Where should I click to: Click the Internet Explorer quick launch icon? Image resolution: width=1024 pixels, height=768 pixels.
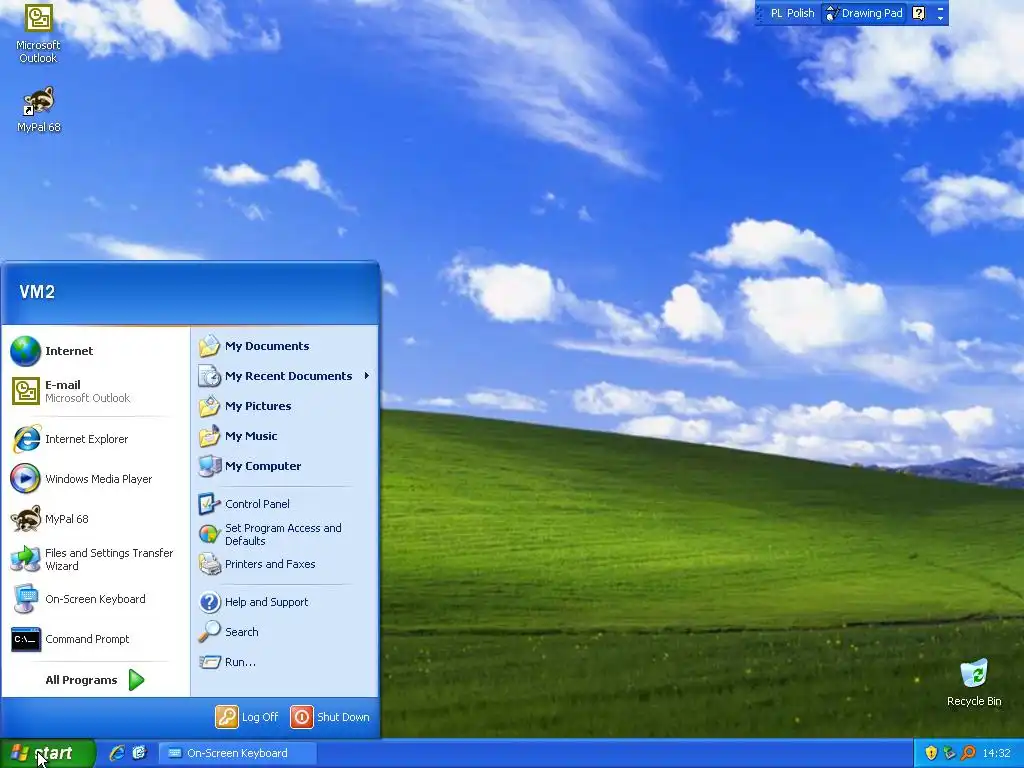[117, 753]
